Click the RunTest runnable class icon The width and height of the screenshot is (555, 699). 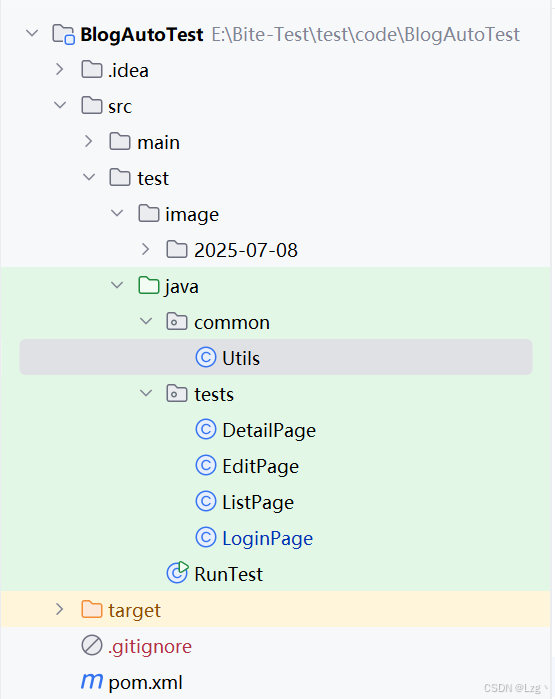[177, 573]
